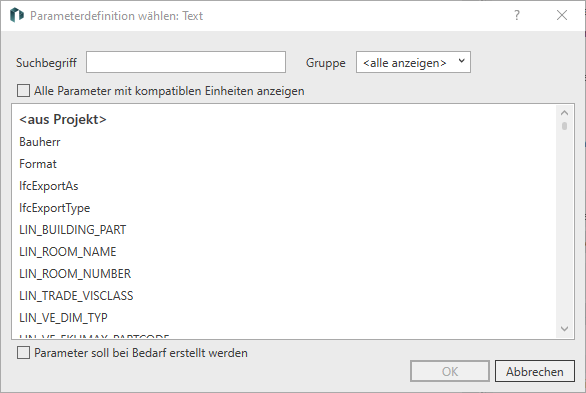
Task: Open help via the question mark icon
Action: point(516,15)
